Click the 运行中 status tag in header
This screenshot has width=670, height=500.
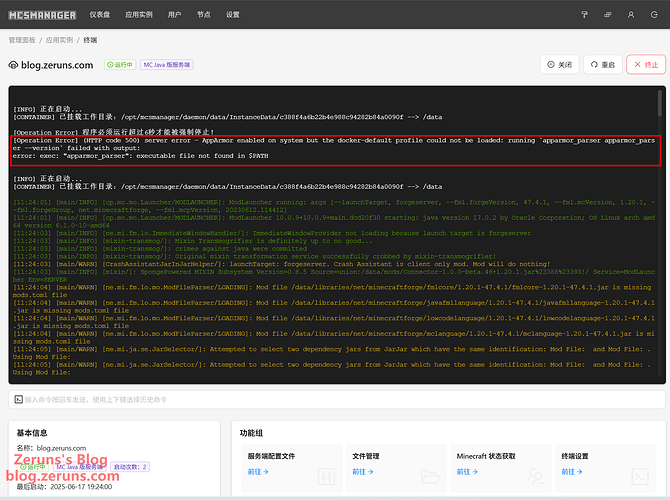(120, 65)
